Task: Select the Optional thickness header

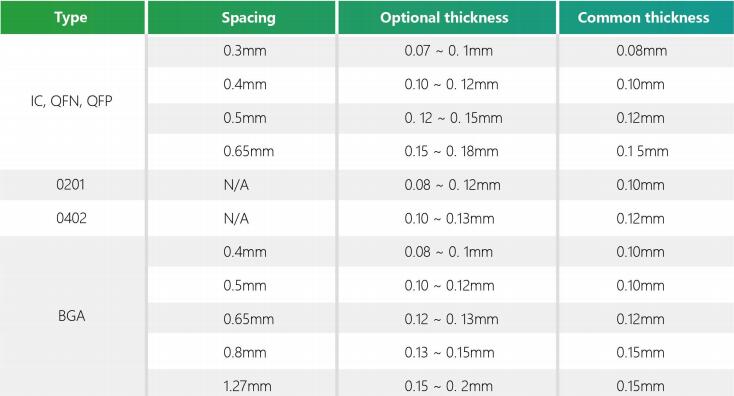Action: tap(447, 17)
